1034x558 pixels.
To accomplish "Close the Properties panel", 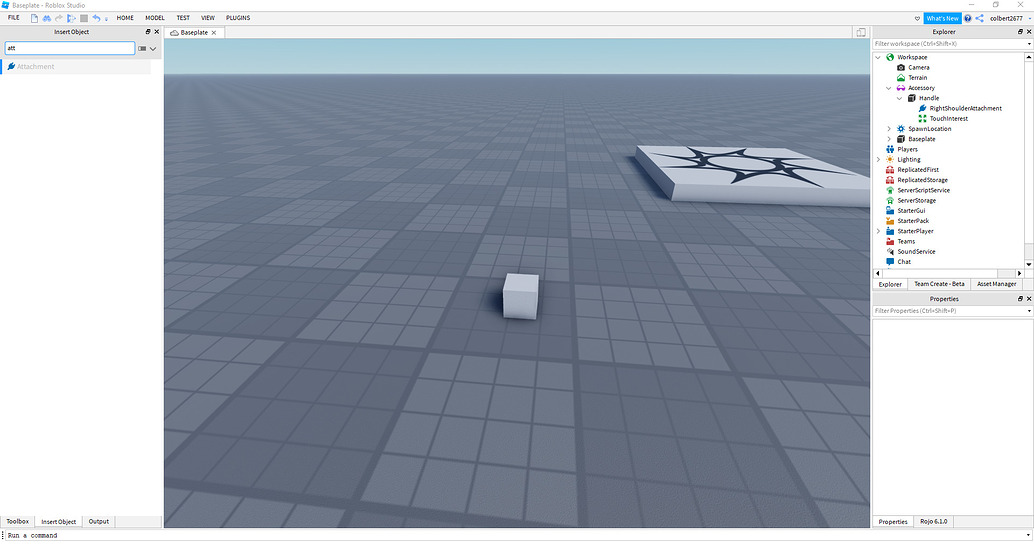I will [x=1029, y=299].
